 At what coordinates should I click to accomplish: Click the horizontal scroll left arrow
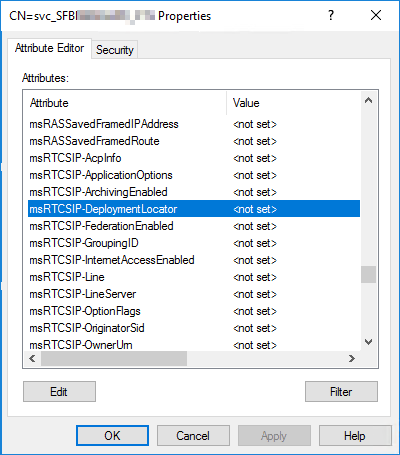pyautogui.click(x=32, y=359)
